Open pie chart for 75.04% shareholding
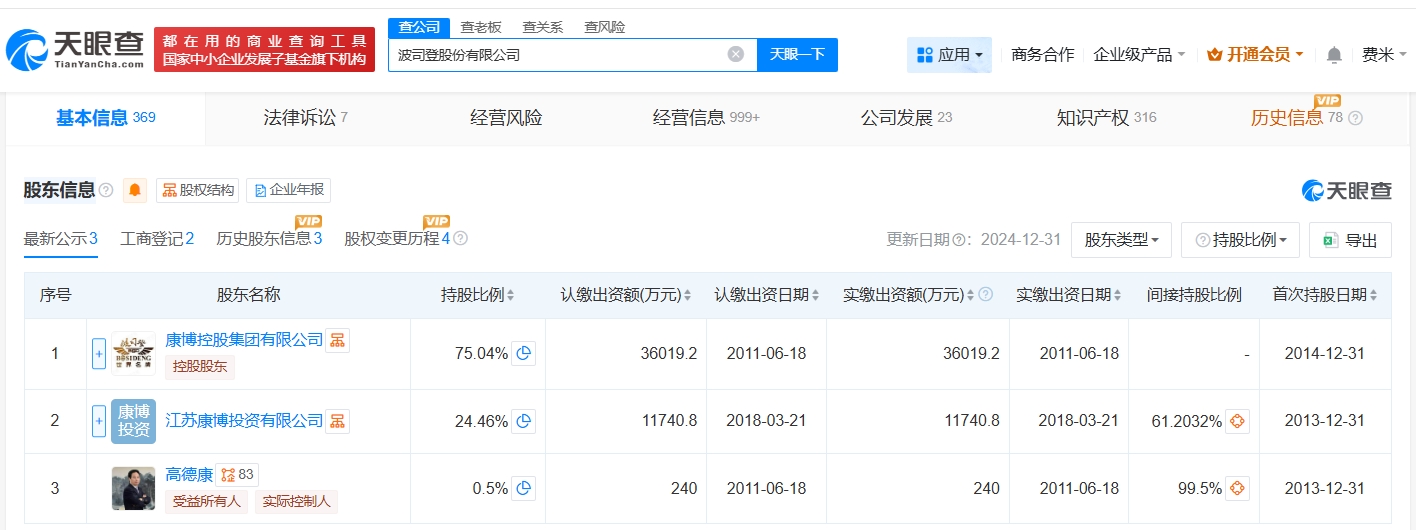The height and width of the screenshot is (530, 1416). coord(523,353)
